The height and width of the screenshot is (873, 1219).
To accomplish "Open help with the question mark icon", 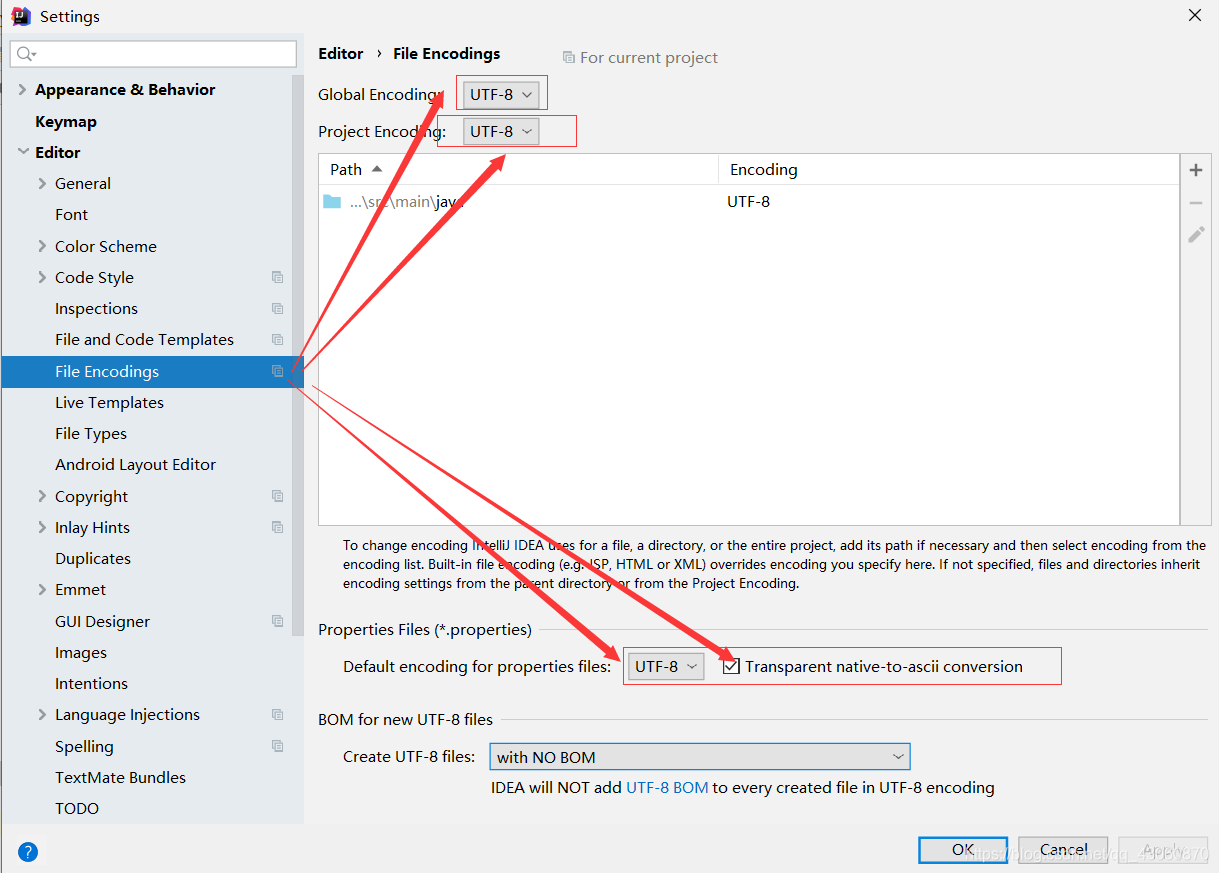I will point(28,852).
